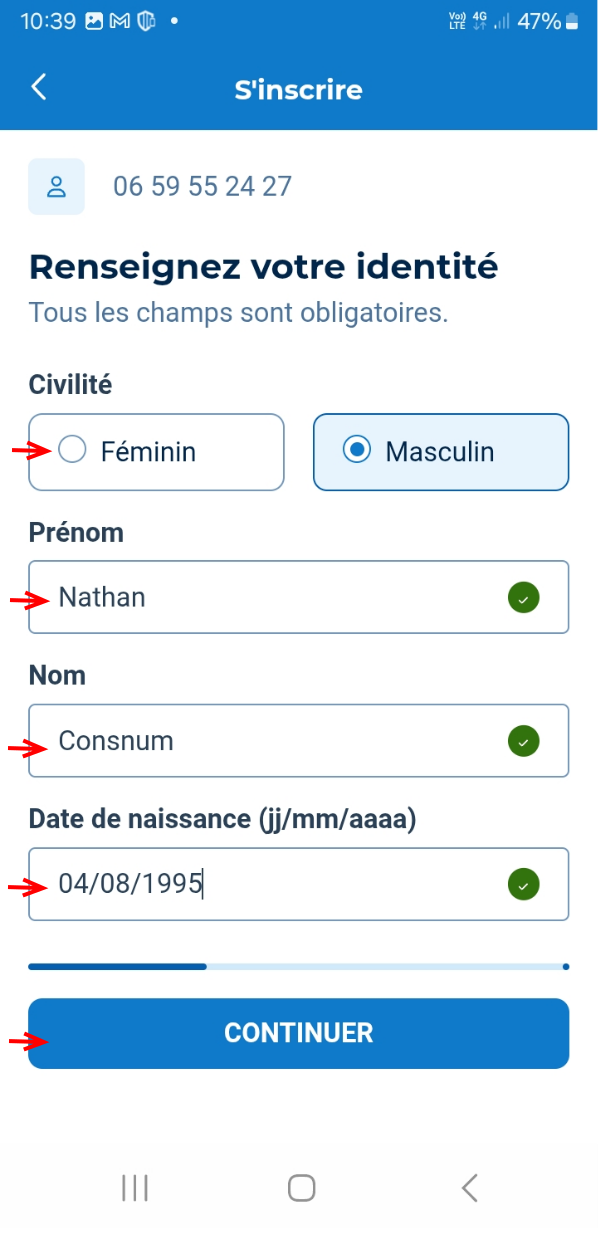Screen dimensions: 600x1233
Task: Tap the back arrow in the header
Action: point(39,88)
